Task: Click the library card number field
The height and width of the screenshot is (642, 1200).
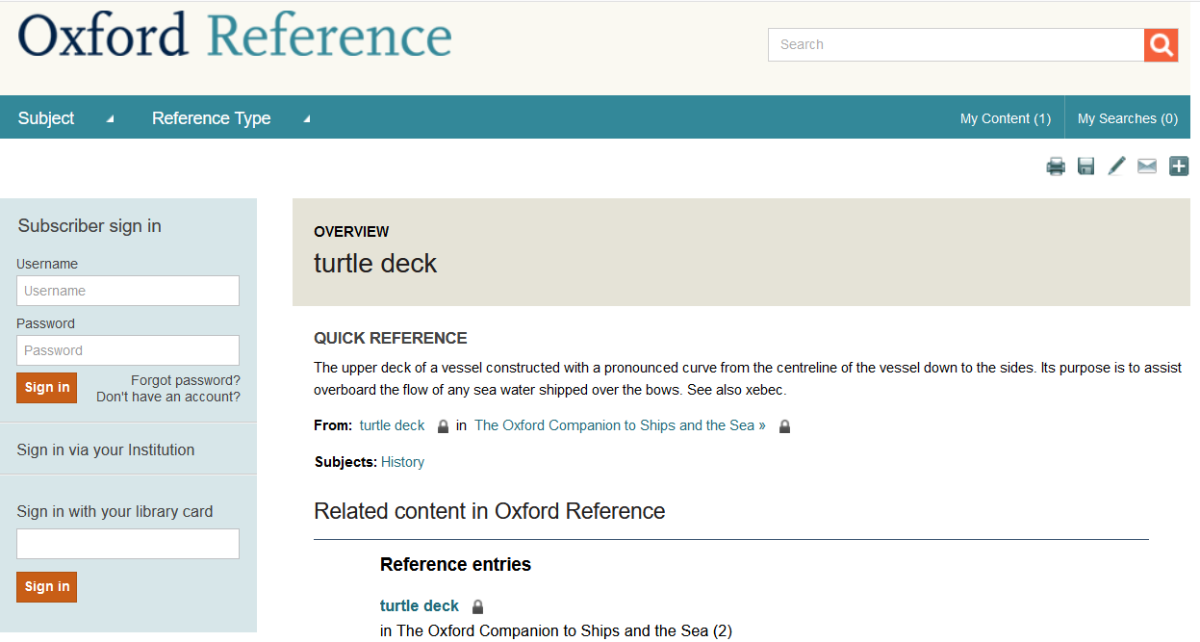Action: 128,544
